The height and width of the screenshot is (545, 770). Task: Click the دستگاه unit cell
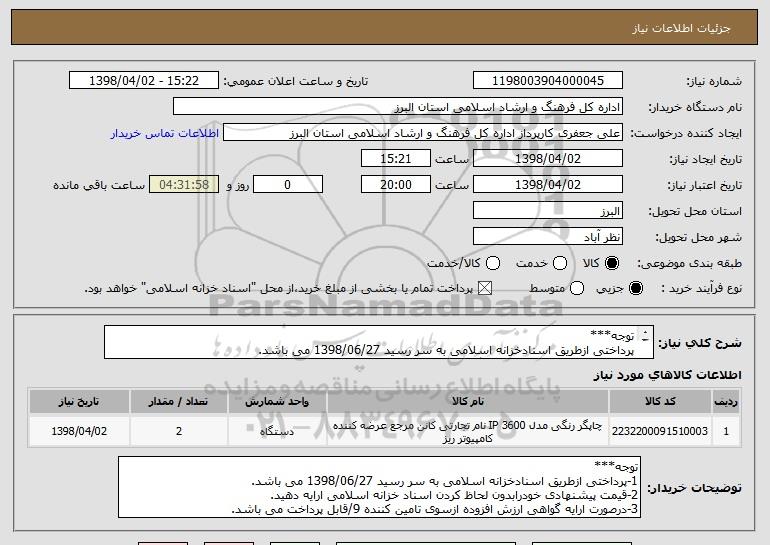277,431
